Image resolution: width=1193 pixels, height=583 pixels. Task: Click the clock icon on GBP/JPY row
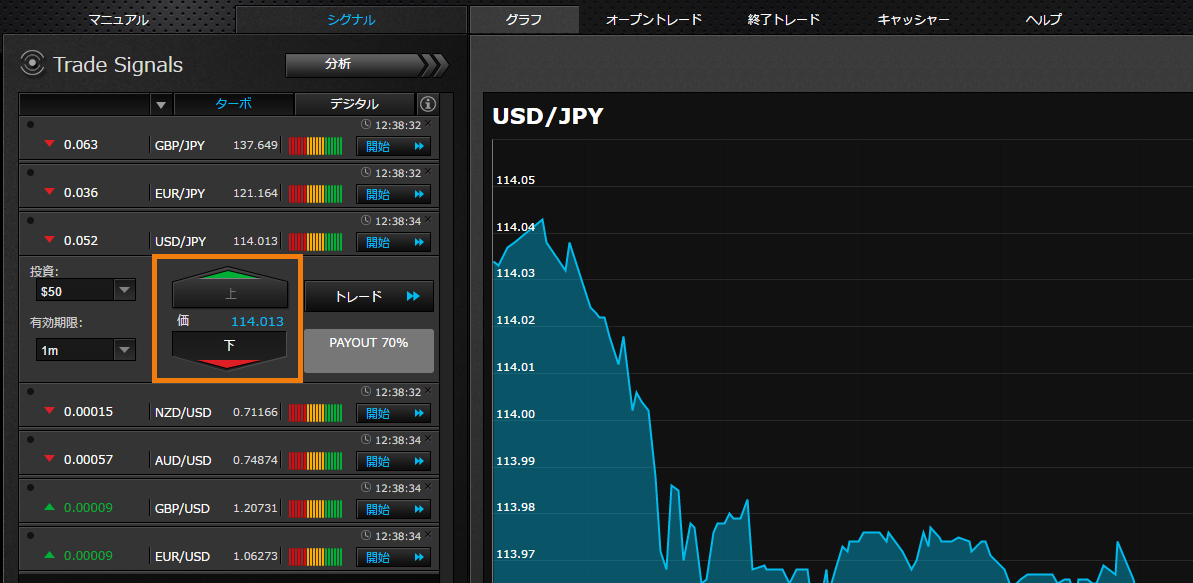(366, 124)
